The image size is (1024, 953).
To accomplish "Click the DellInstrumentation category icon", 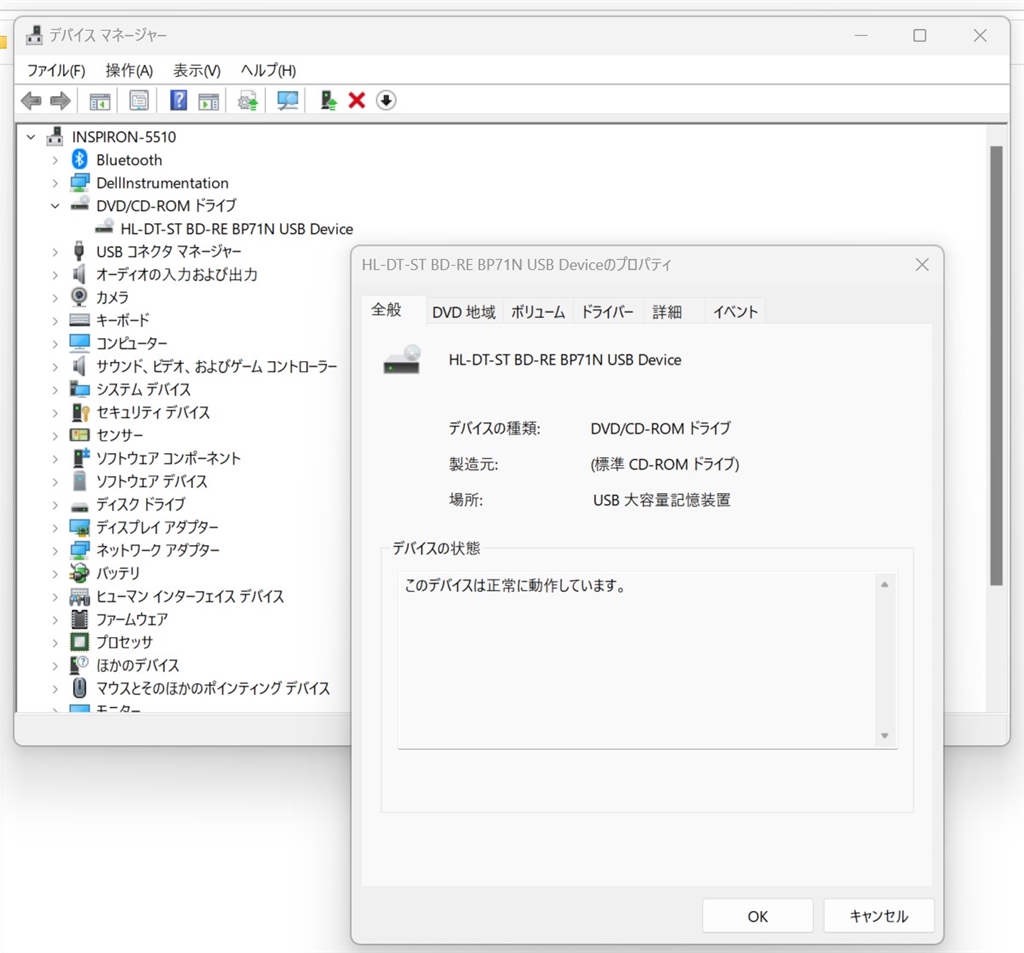I will [x=80, y=183].
